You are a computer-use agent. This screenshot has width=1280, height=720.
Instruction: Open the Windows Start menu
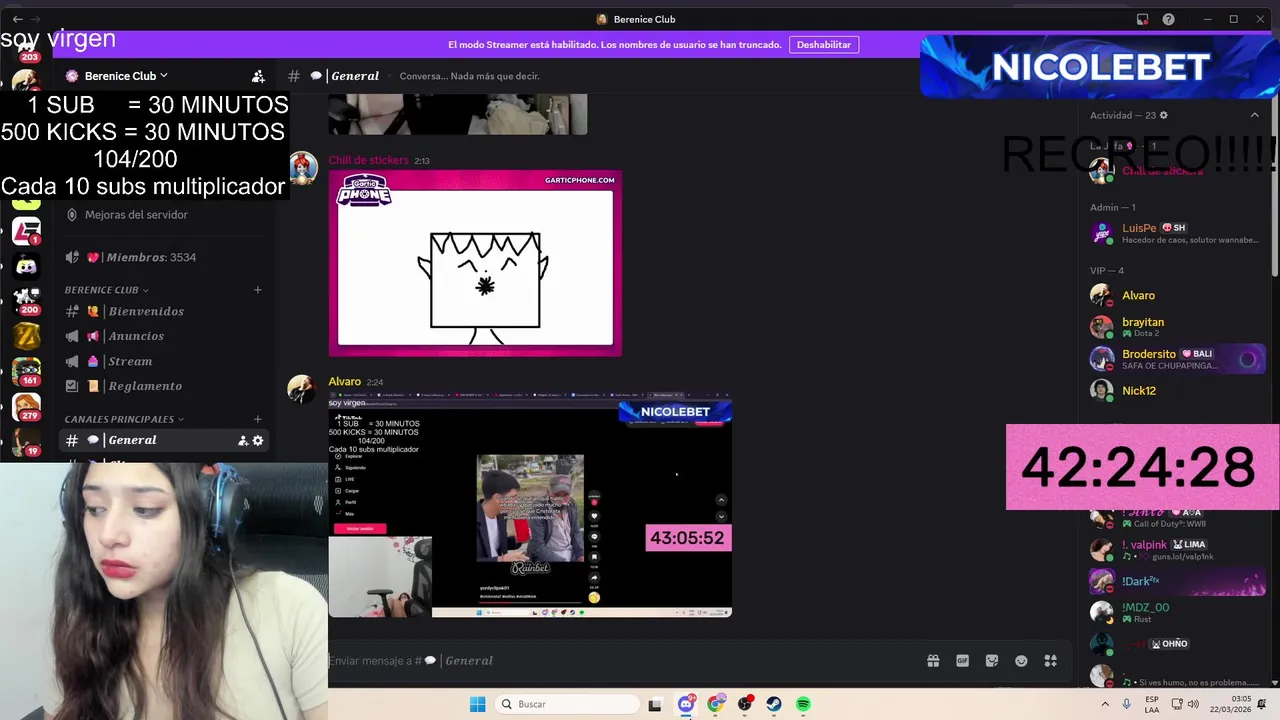click(478, 704)
